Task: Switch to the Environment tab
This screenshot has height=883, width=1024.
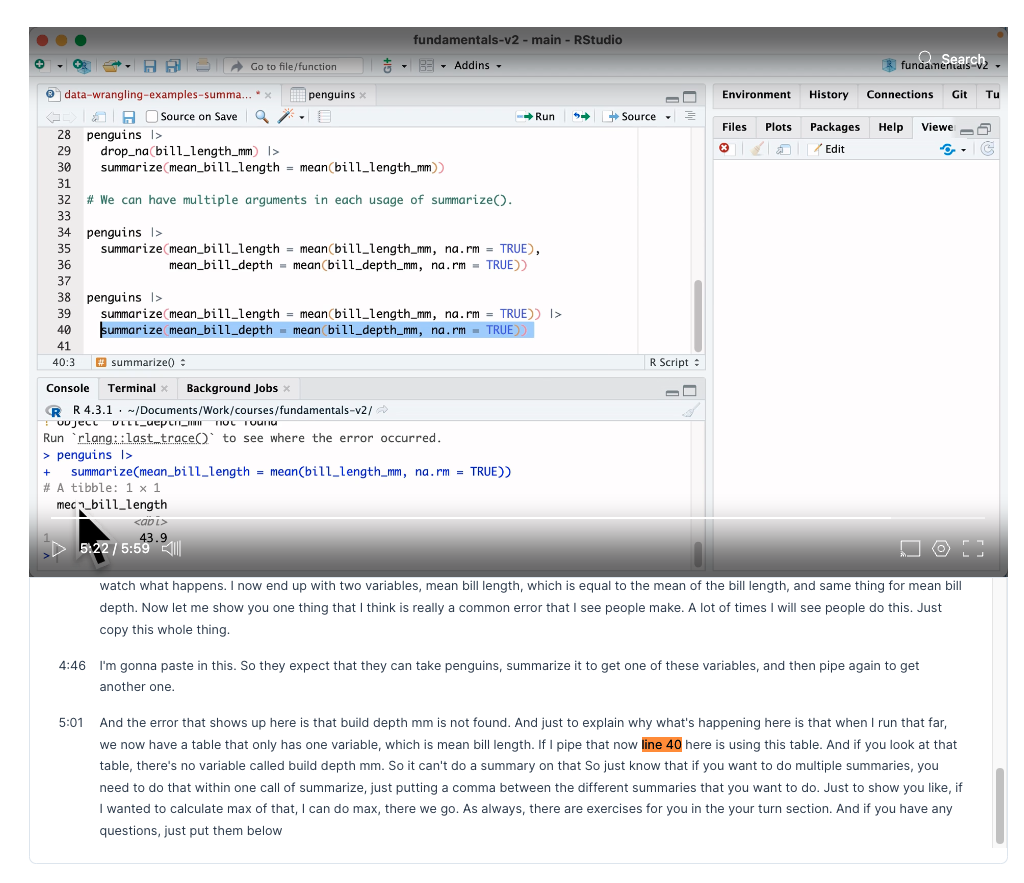Action: click(x=756, y=95)
